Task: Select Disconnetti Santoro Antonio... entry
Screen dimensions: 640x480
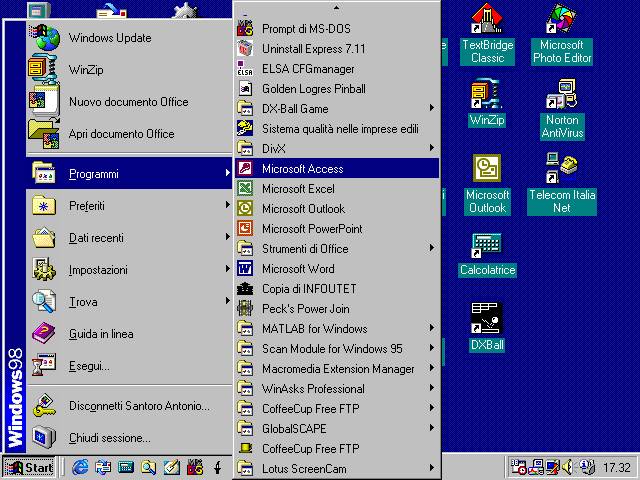Action: 129,405
